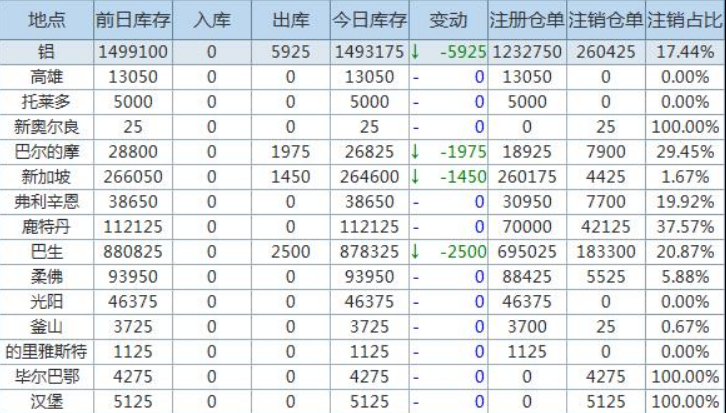Select the 前日库存 column header
Screen dimensions: 726x413
coord(133,21)
